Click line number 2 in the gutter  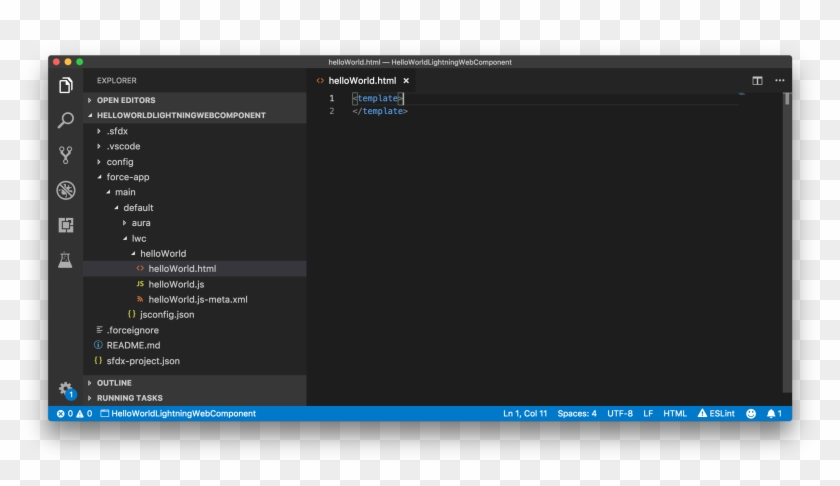(x=332, y=111)
